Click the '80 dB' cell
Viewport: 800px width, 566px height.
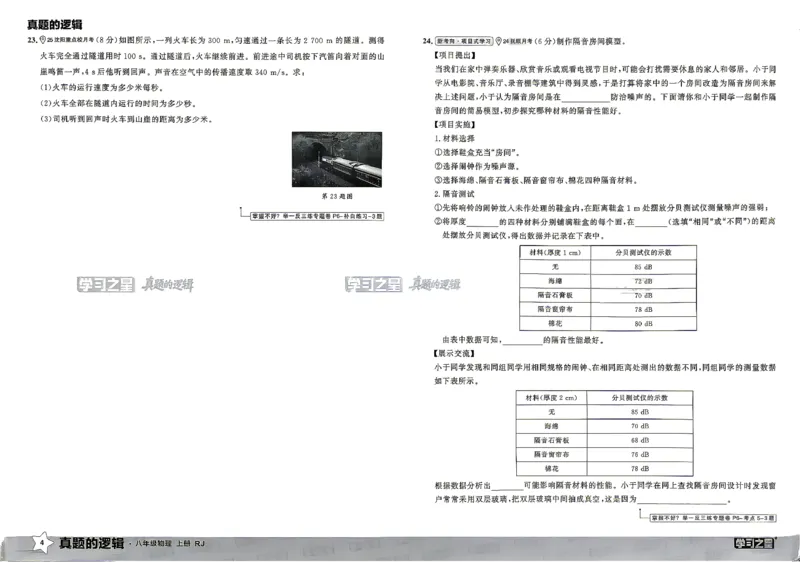643,324
